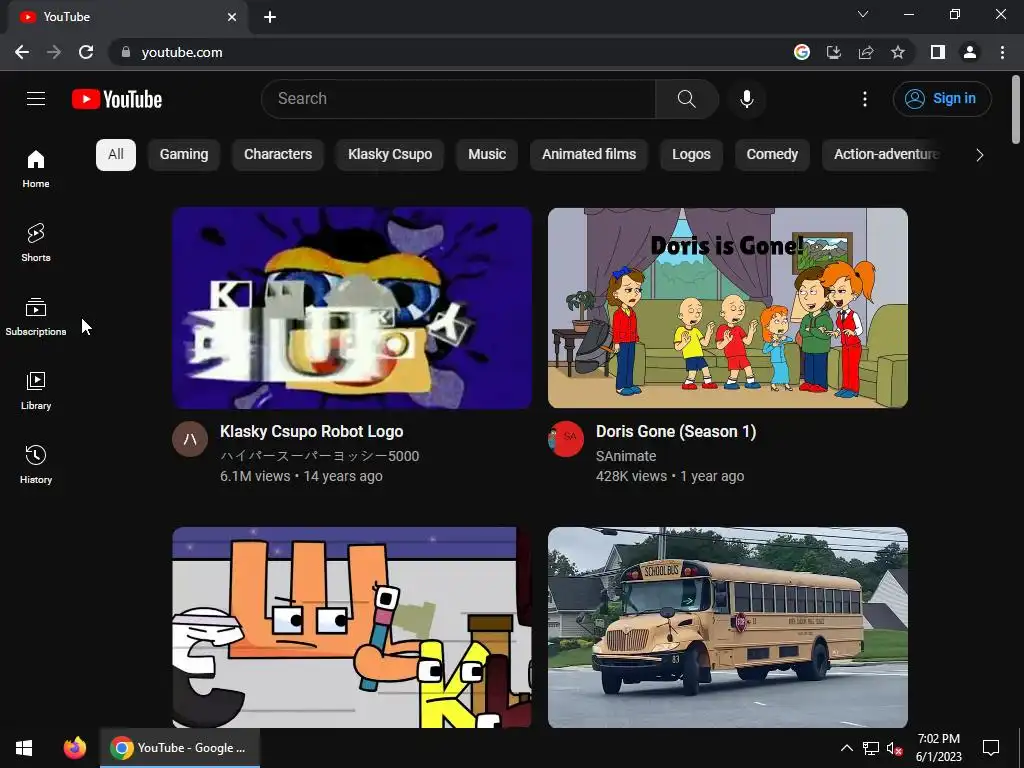The image size is (1024, 768).
Task: Open SAnimate channel name link
Action: [x=626, y=456]
